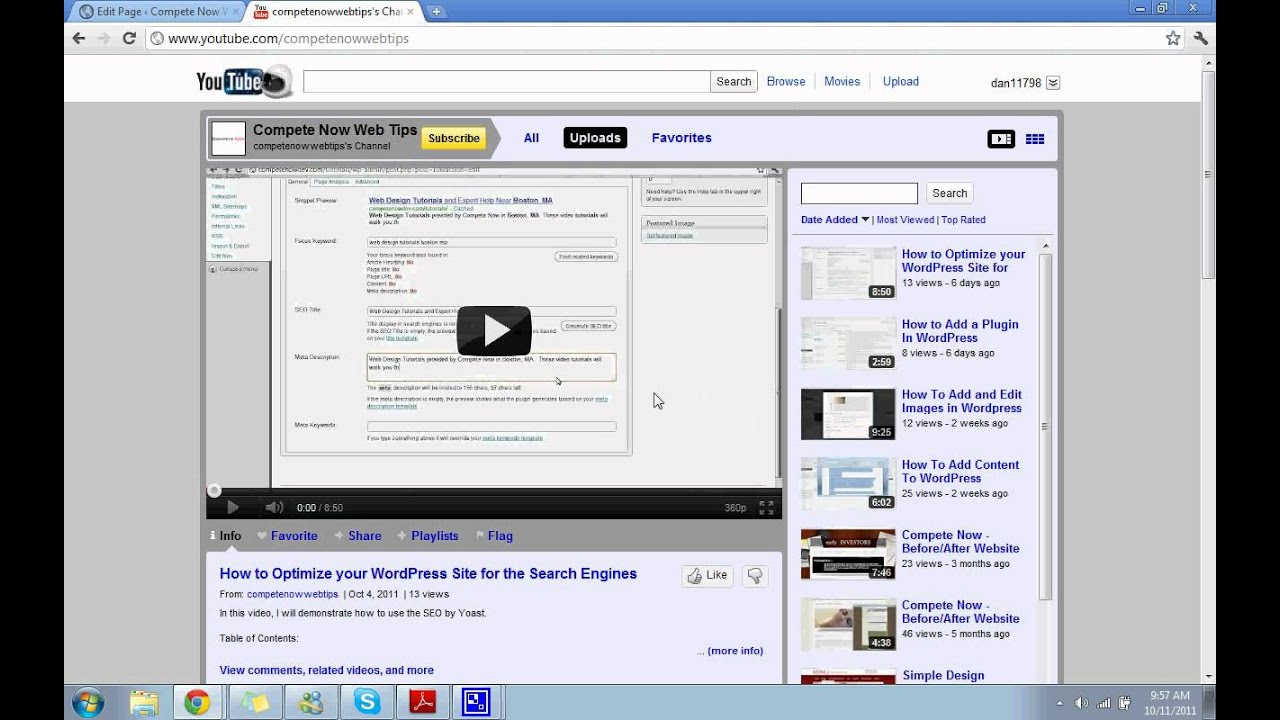
Task: Click channel video search field
Action: (859, 193)
